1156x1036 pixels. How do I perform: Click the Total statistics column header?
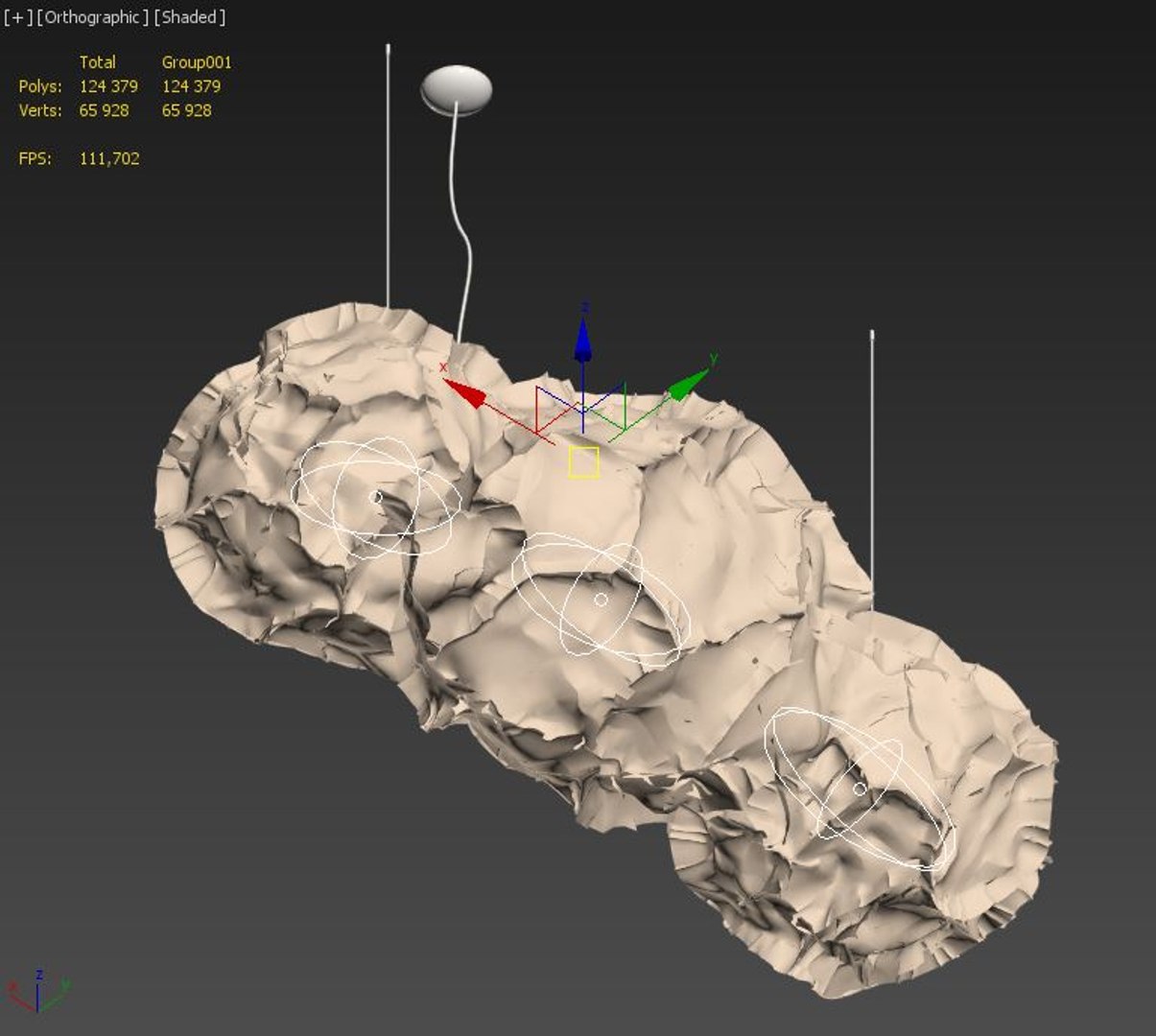click(97, 62)
